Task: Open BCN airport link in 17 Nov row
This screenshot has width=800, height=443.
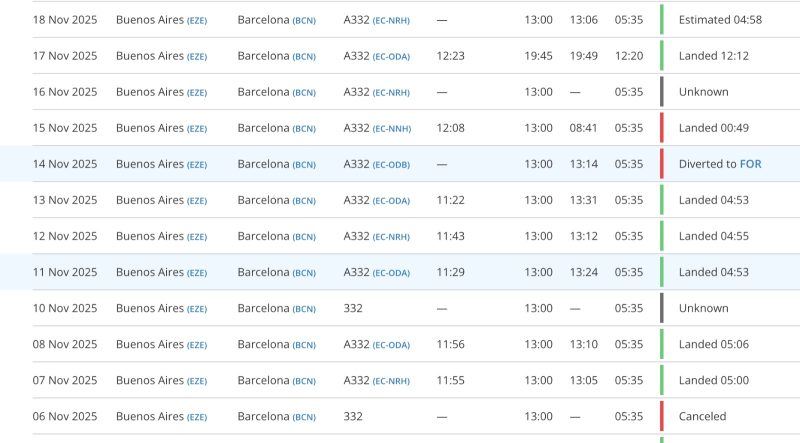Action: click(304, 56)
